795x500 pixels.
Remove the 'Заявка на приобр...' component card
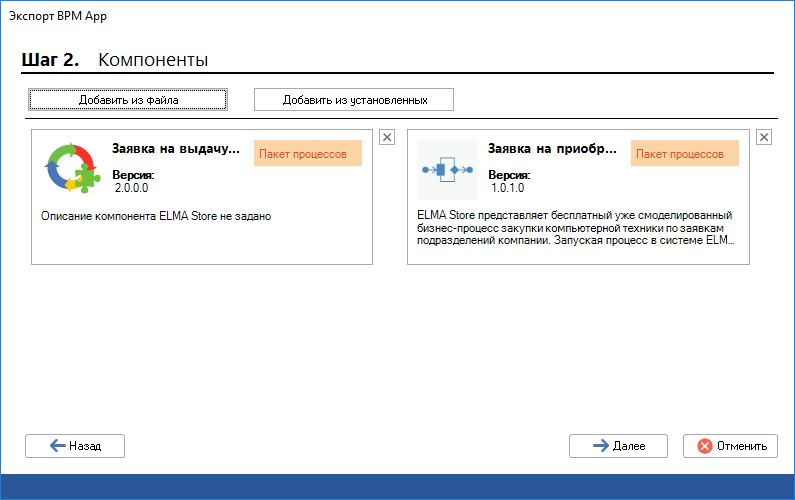click(764, 137)
